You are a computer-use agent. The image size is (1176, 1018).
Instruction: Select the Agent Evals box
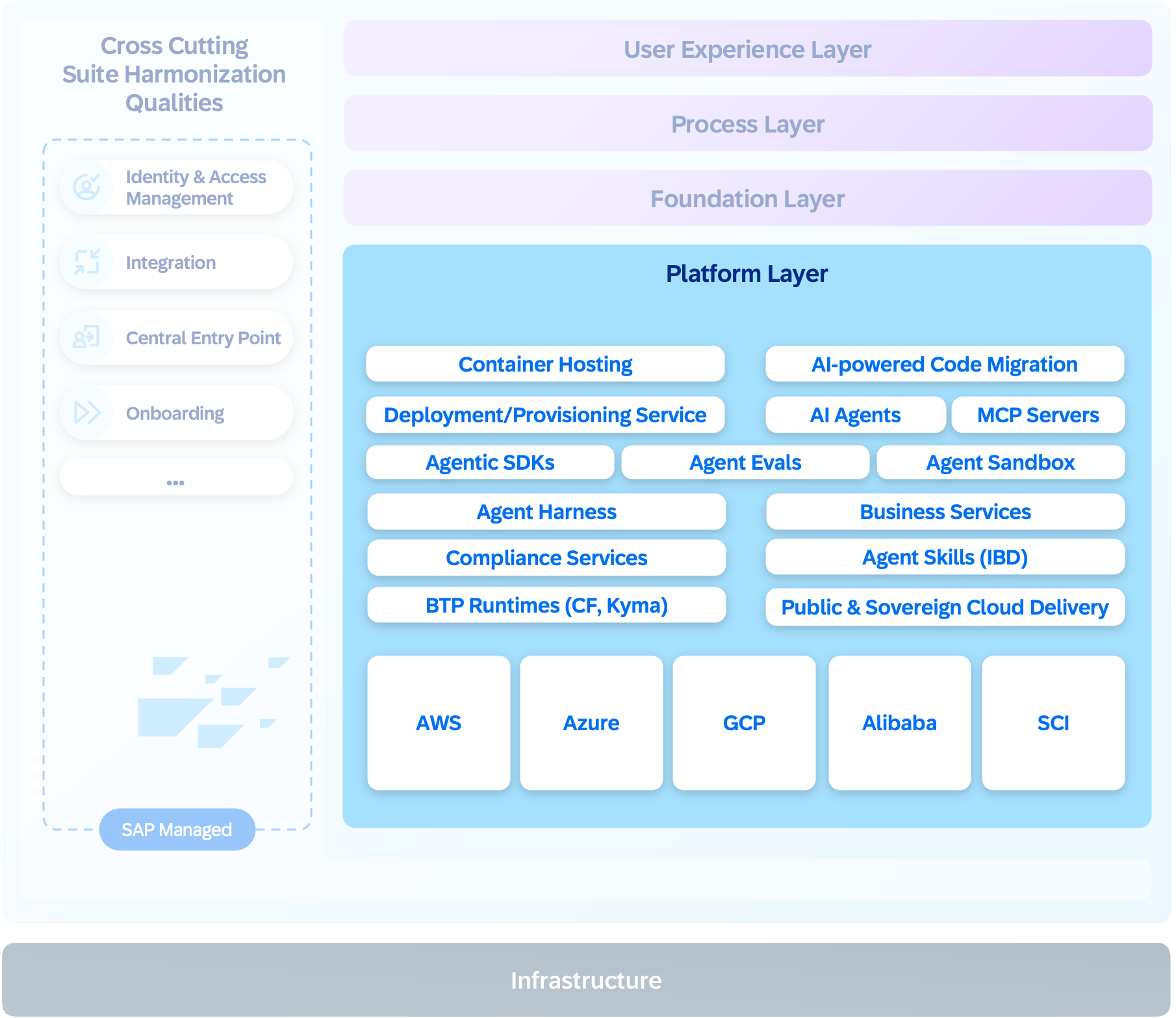(745, 462)
